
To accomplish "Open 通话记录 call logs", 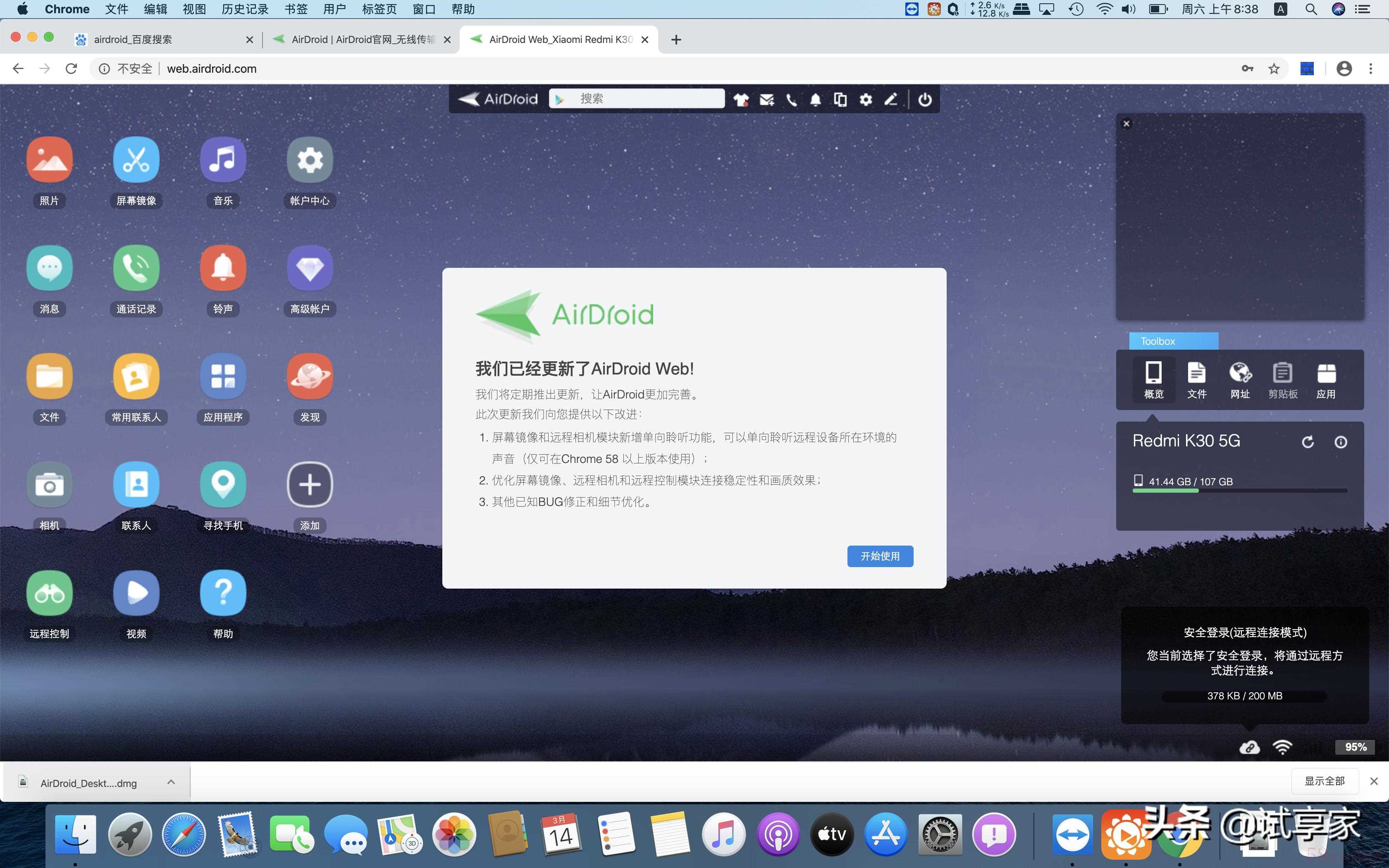I will coord(136,268).
